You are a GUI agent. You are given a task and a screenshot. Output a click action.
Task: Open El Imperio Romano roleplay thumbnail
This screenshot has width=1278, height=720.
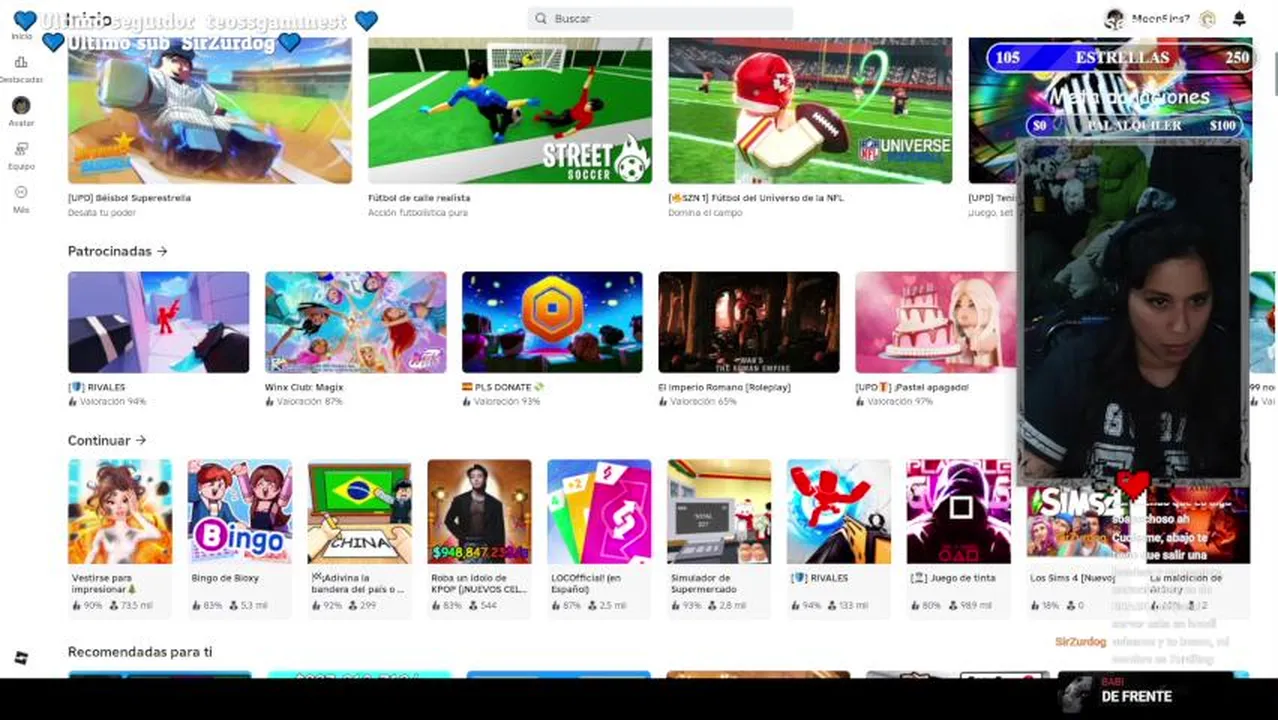[x=749, y=322]
